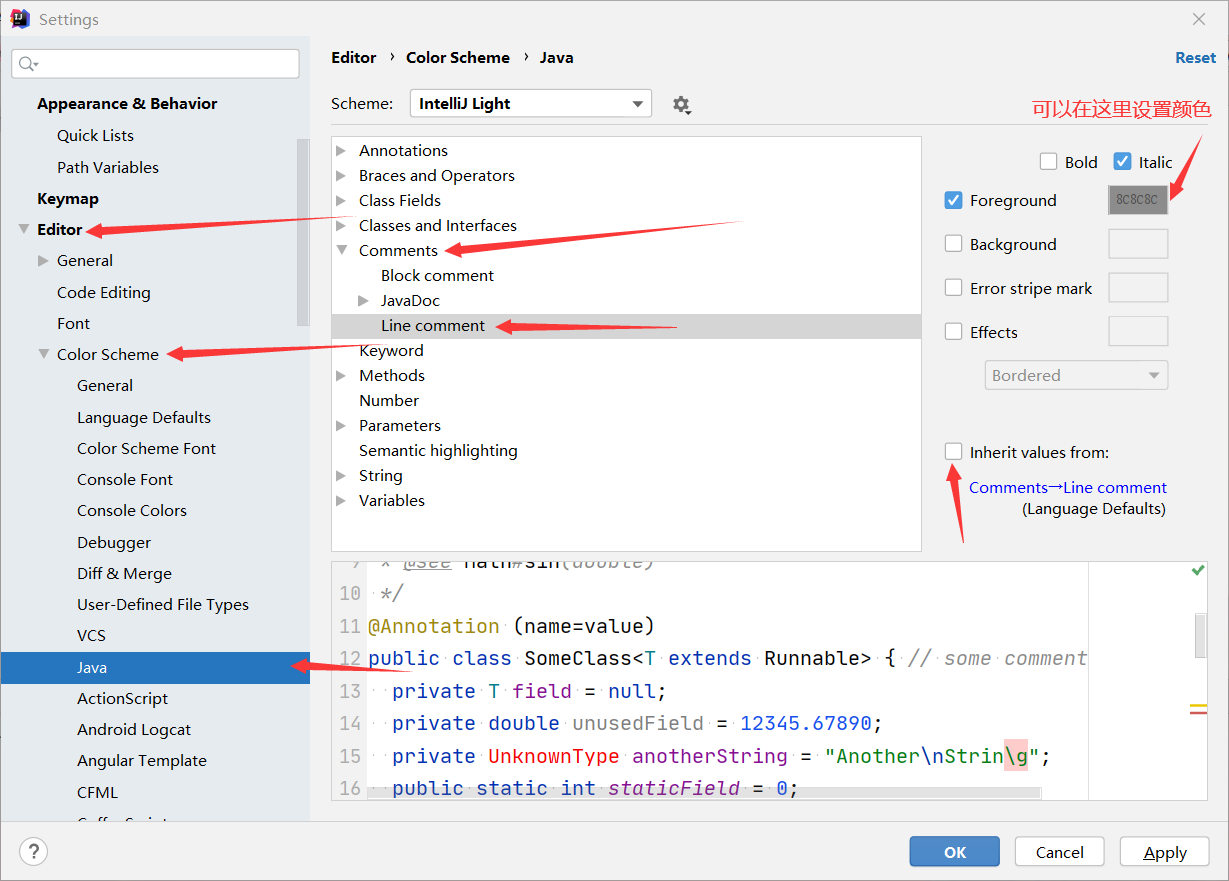Image resolution: width=1229 pixels, height=881 pixels.
Task: Open Code Editing settings
Action: click(104, 292)
